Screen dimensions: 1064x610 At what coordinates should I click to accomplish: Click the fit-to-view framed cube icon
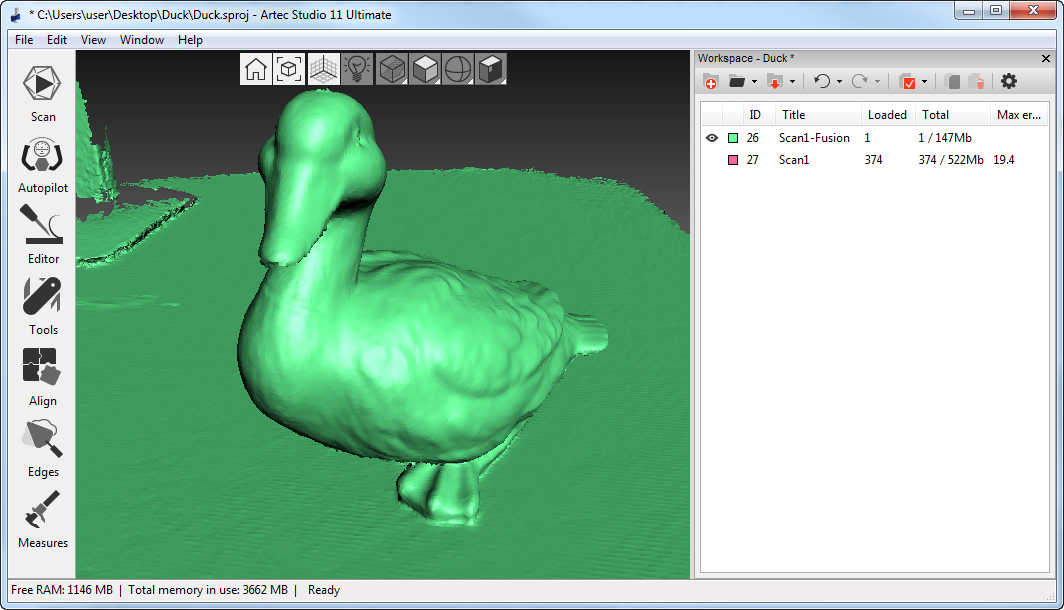coord(289,69)
